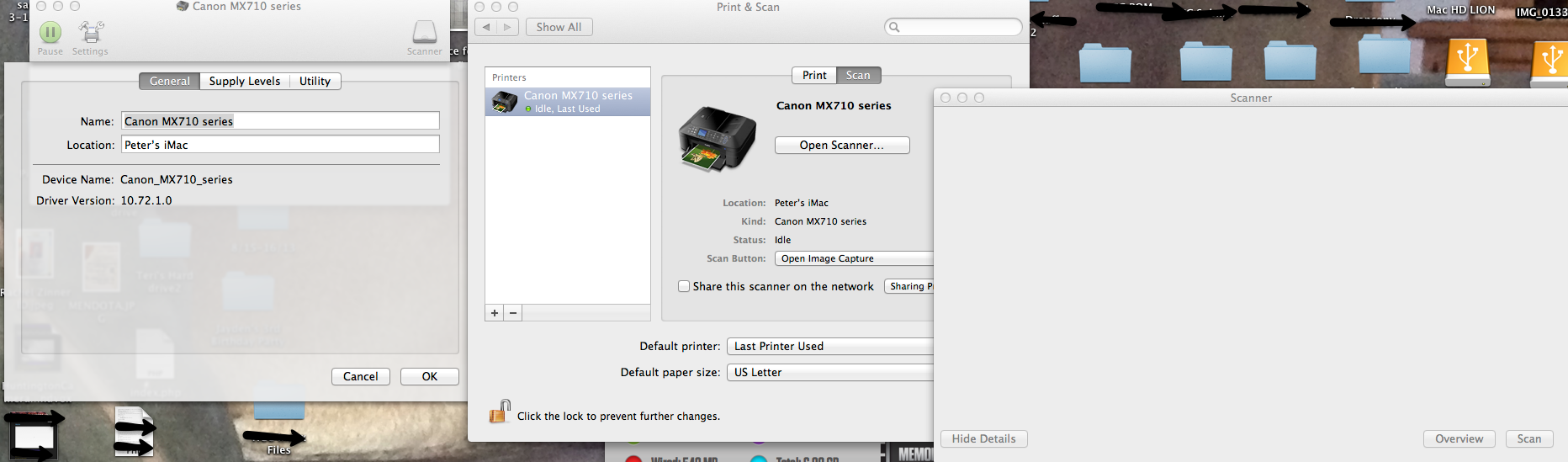Open the Utility tab
Viewport: 1568px width, 462px height.
tap(315, 81)
